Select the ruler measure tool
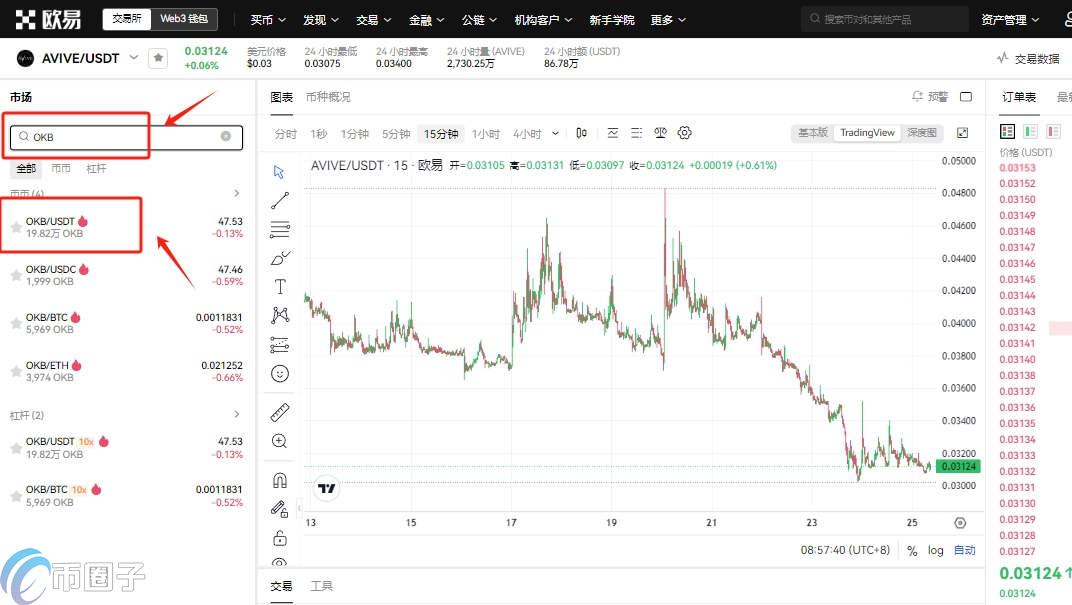The width and height of the screenshot is (1072, 605). click(x=279, y=411)
